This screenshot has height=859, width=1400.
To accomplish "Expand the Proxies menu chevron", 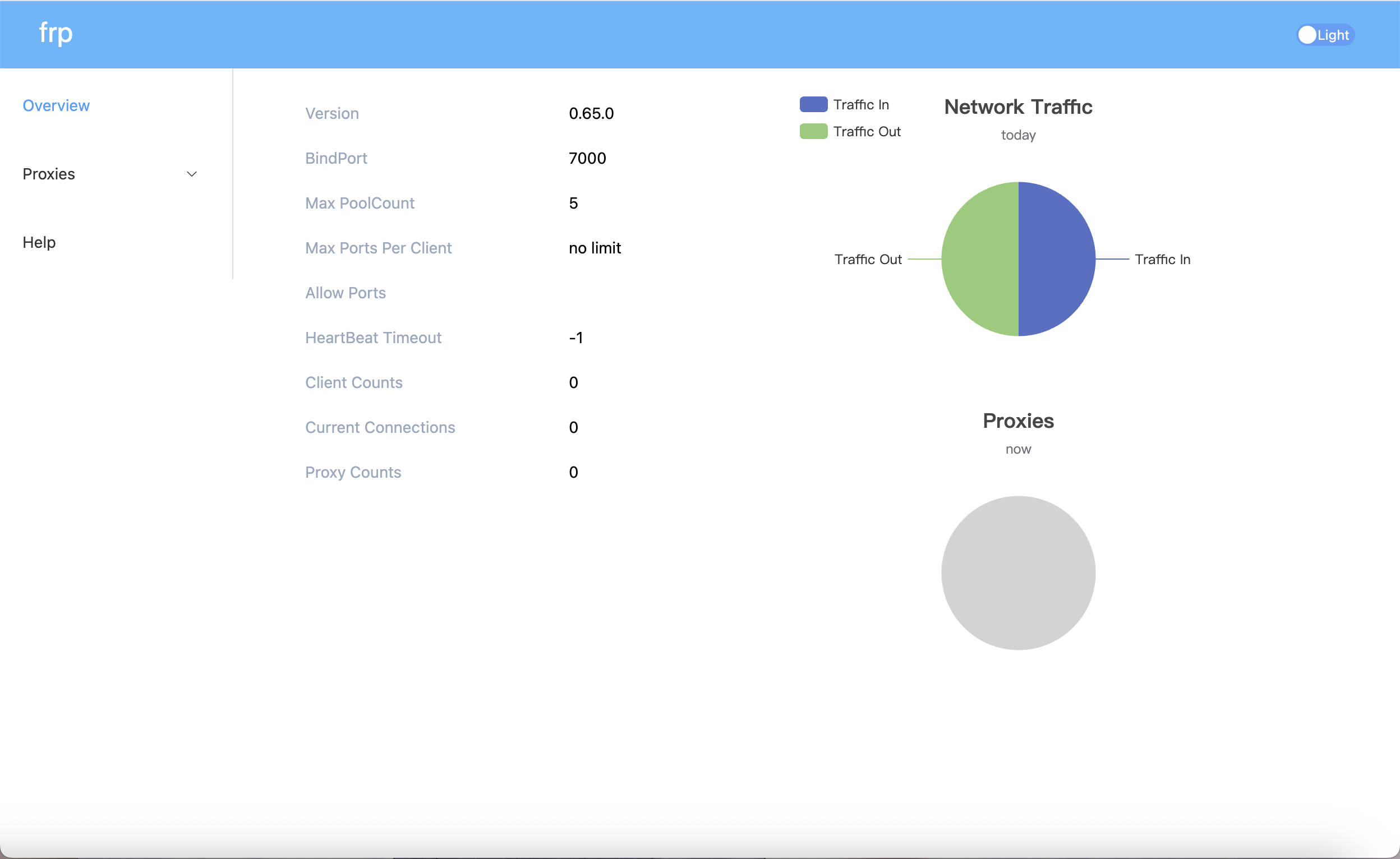I will pyautogui.click(x=192, y=174).
